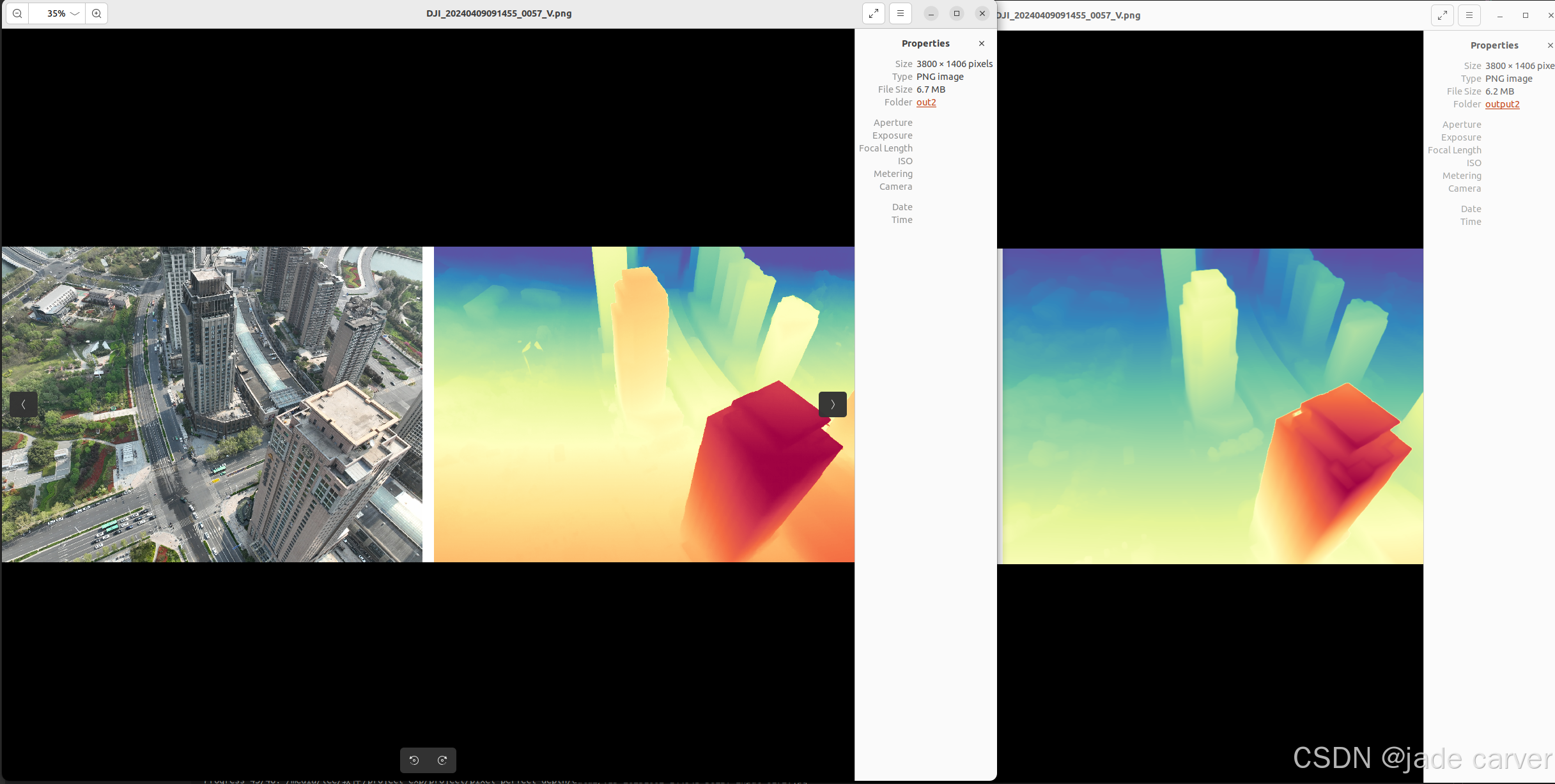Go to the previous image

(x=24, y=404)
